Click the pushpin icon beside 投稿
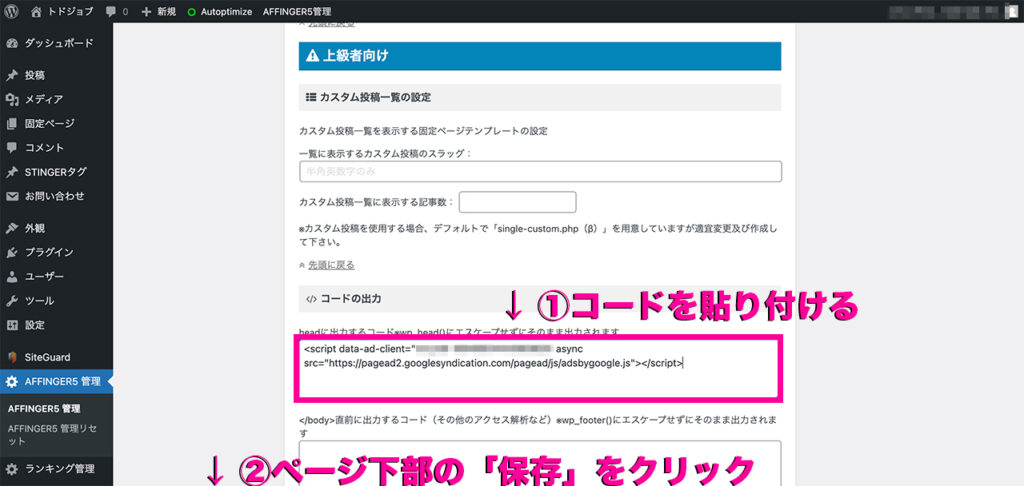 pos(12,75)
